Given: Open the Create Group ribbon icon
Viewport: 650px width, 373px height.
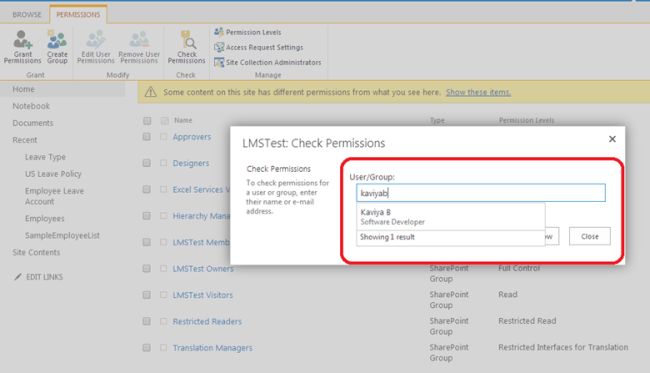Looking at the screenshot, I should (57, 47).
